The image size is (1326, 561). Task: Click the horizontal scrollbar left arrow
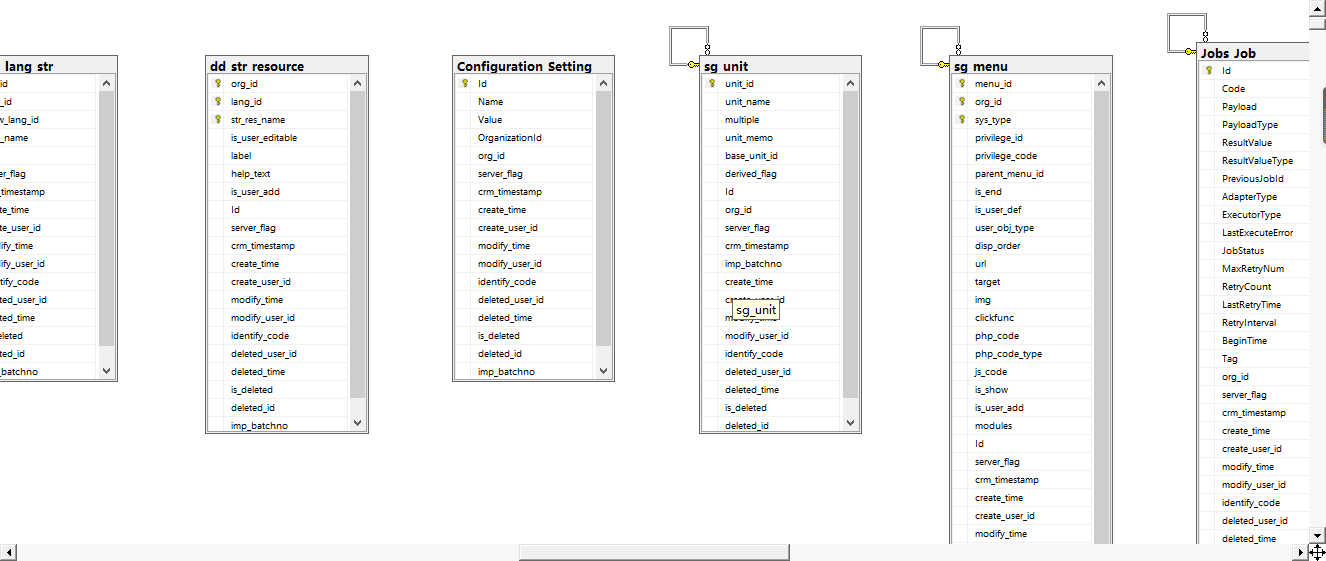click(x=9, y=552)
